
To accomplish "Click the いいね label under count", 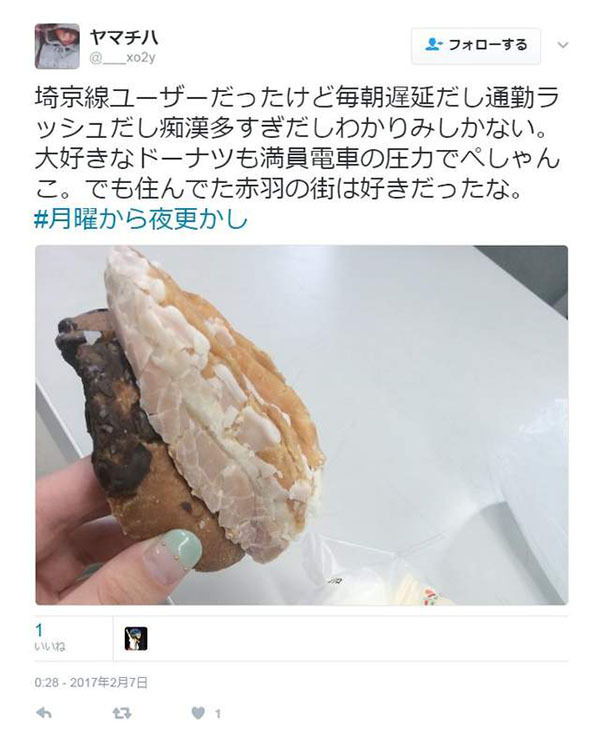I will click(x=50, y=647).
